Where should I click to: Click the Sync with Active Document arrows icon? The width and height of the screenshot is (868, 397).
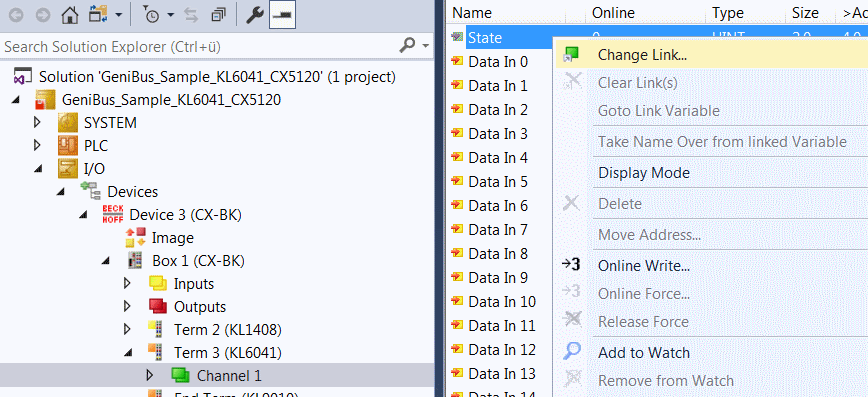[192, 16]
